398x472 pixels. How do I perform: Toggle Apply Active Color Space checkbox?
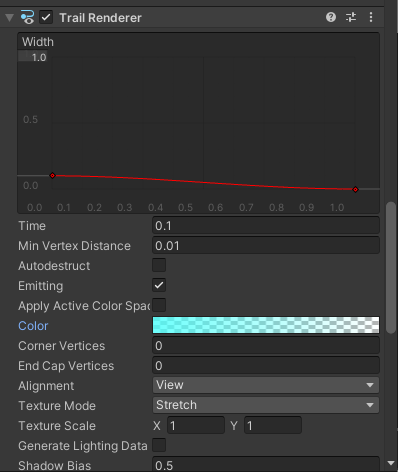(x=159, y=305)
